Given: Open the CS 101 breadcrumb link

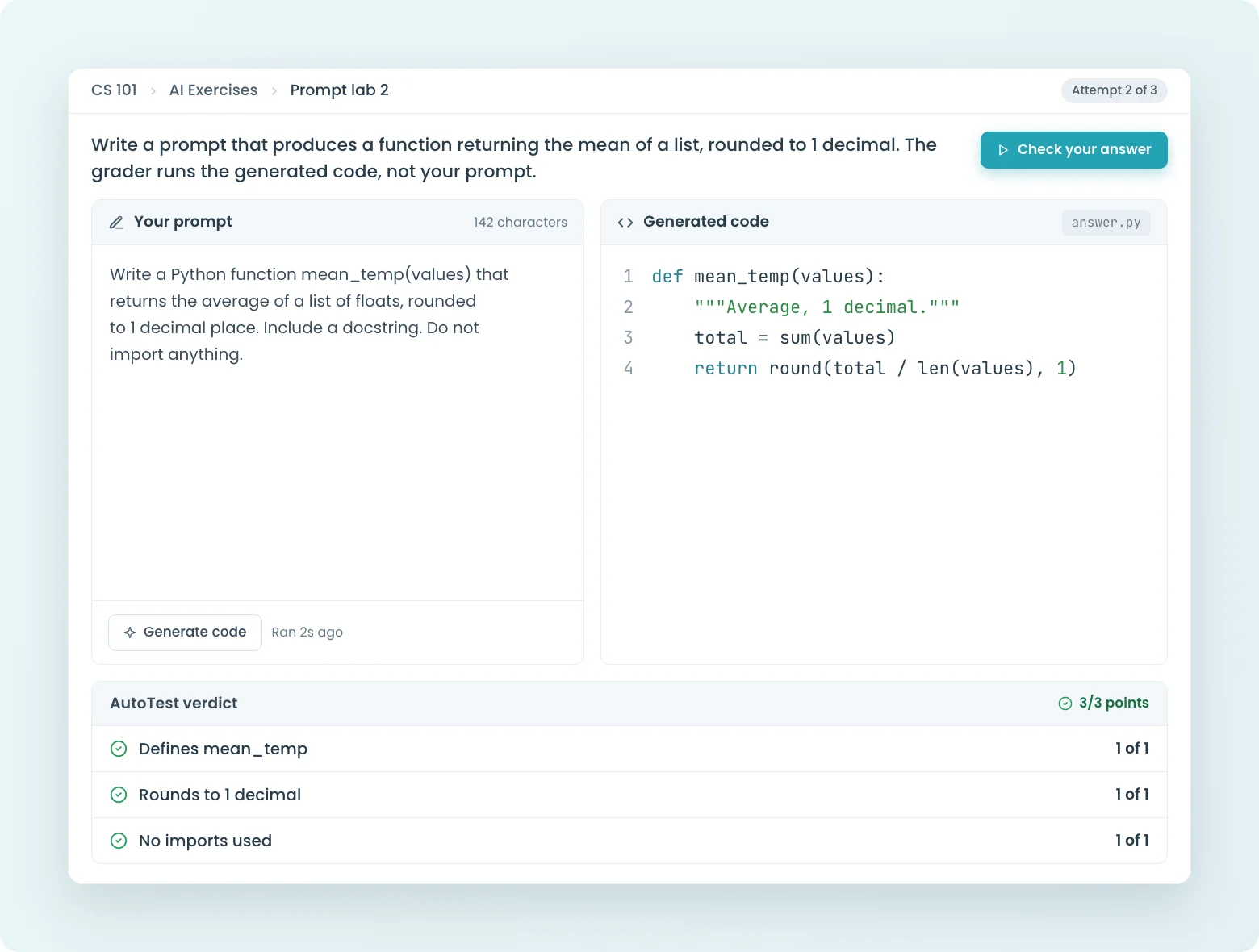Looking at the screenshot, I should [x=114, y=90].
